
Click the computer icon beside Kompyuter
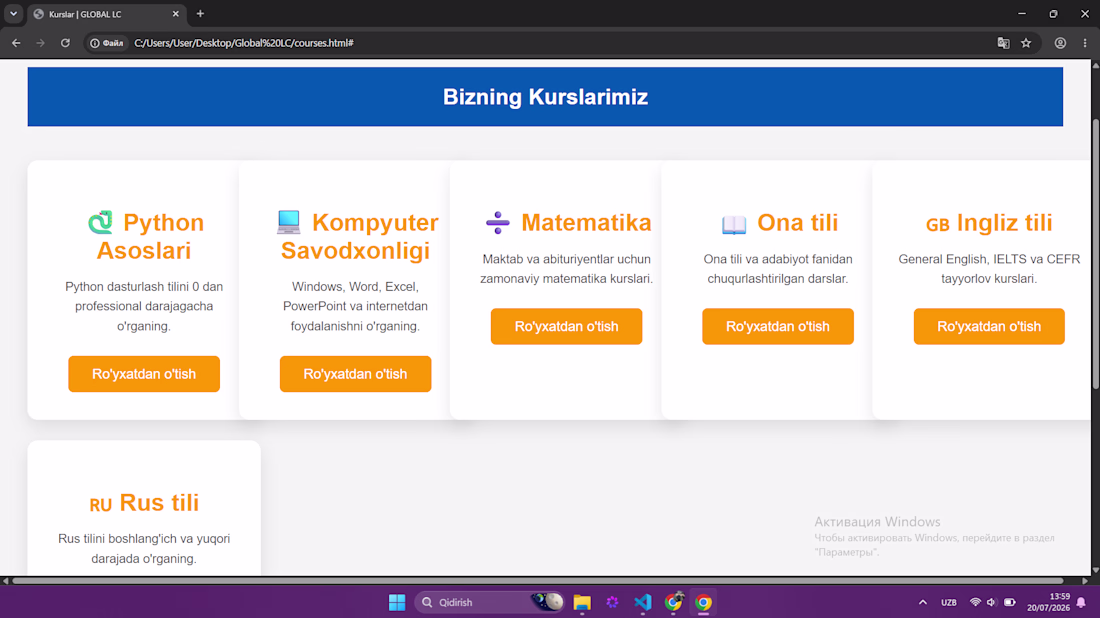pyautogui.click(x=288, y=222)
